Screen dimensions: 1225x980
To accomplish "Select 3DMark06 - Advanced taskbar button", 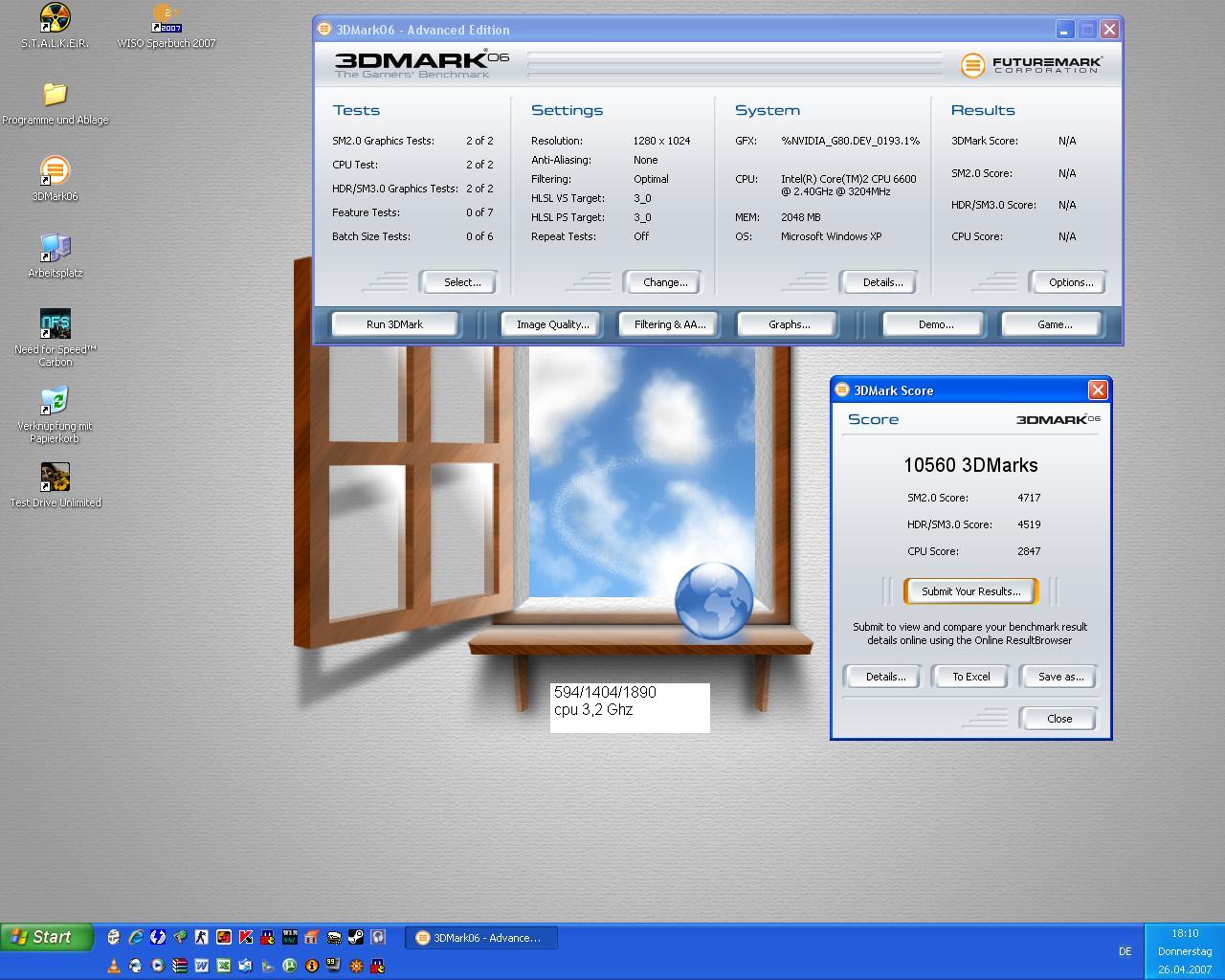I will 481,938.
